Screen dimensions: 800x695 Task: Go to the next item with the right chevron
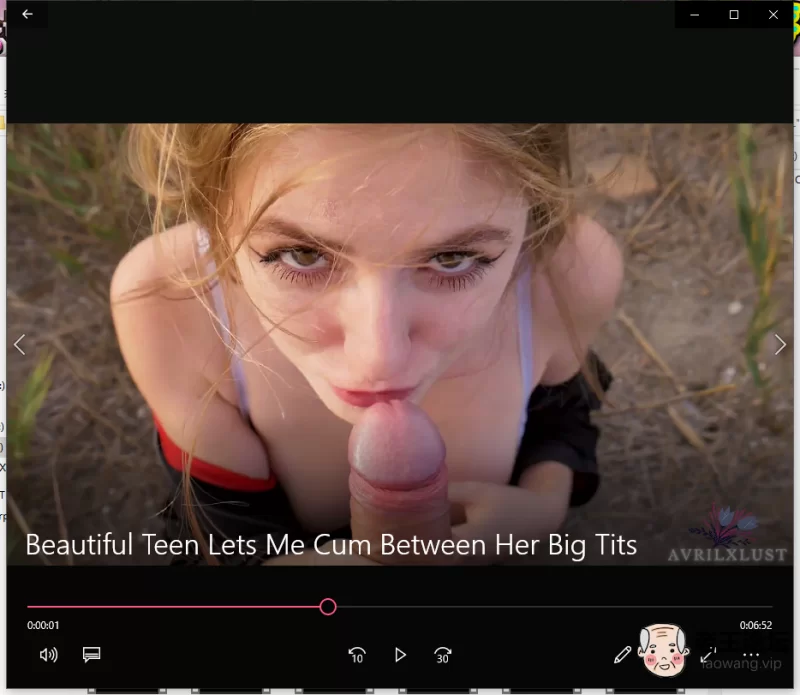click(780, 344)
